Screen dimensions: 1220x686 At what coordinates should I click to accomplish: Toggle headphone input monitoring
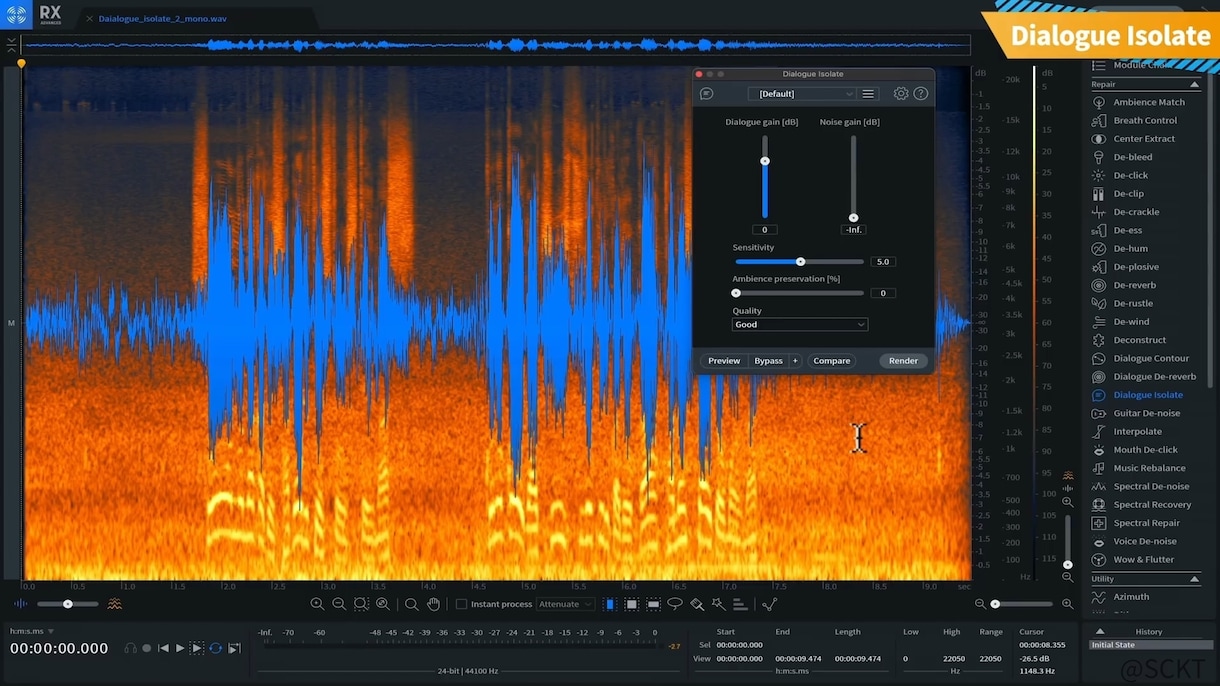pos(130,649)
